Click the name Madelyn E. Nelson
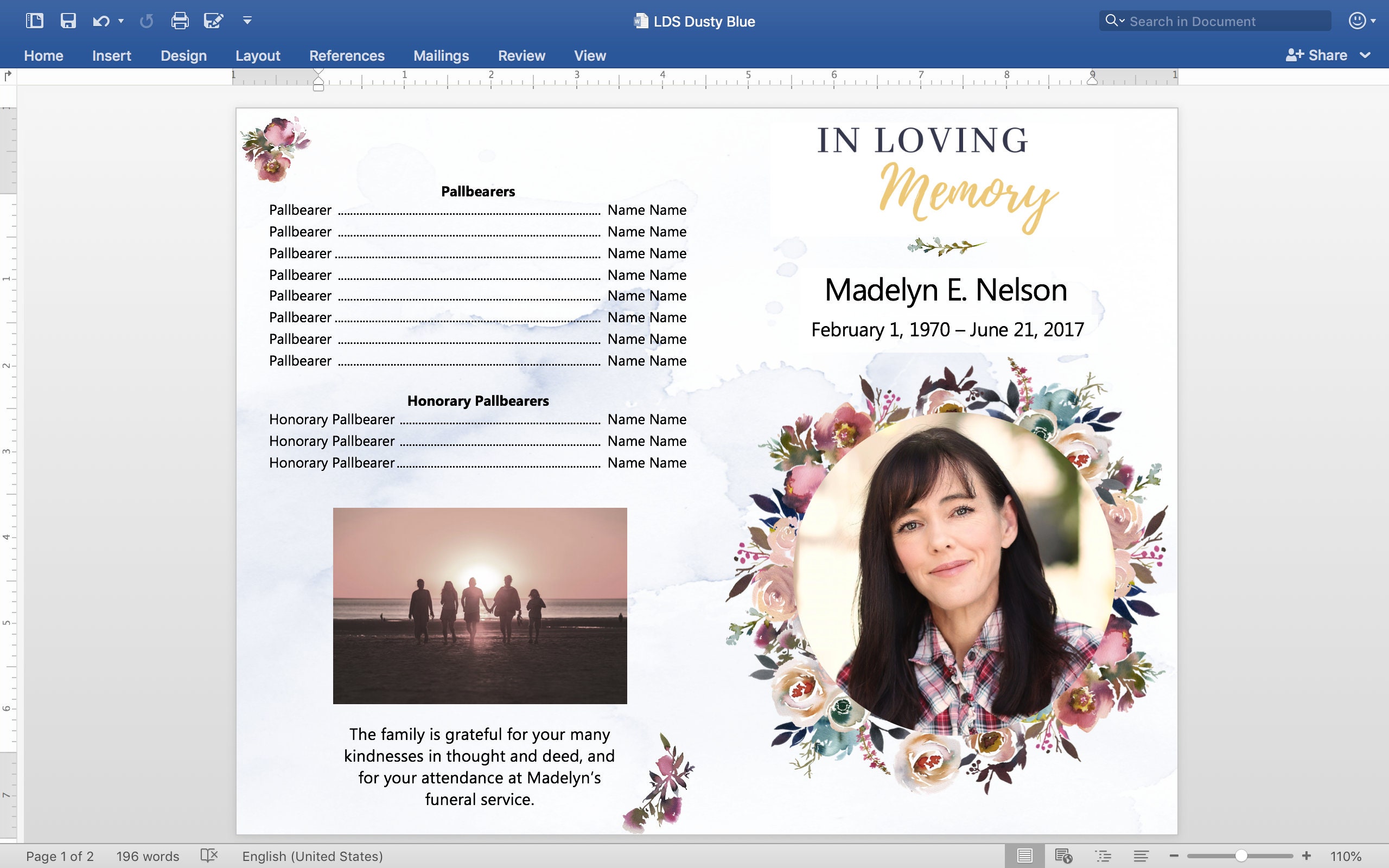 946,289
